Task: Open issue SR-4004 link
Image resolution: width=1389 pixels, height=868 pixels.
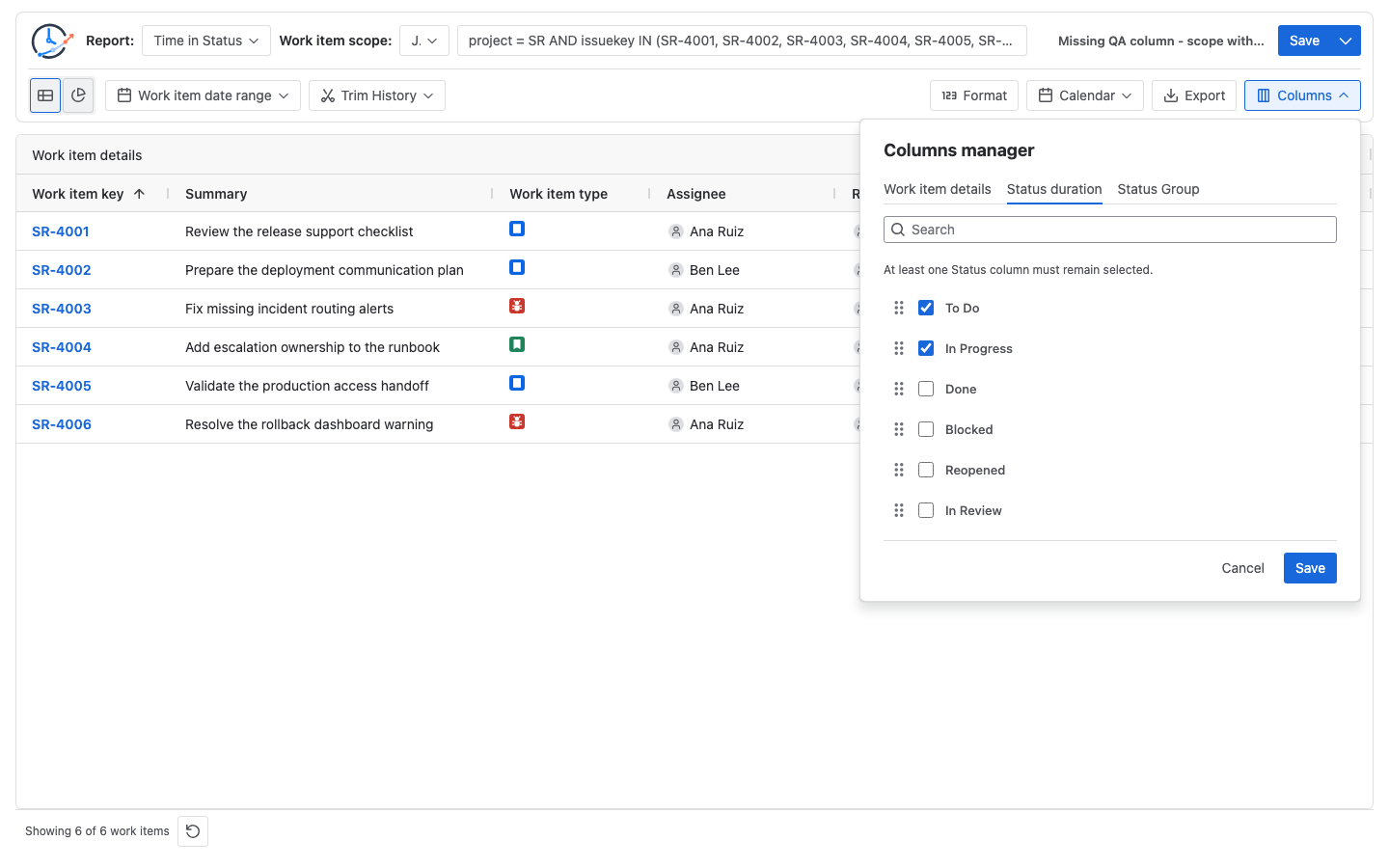Action: (x=62, y=347)
